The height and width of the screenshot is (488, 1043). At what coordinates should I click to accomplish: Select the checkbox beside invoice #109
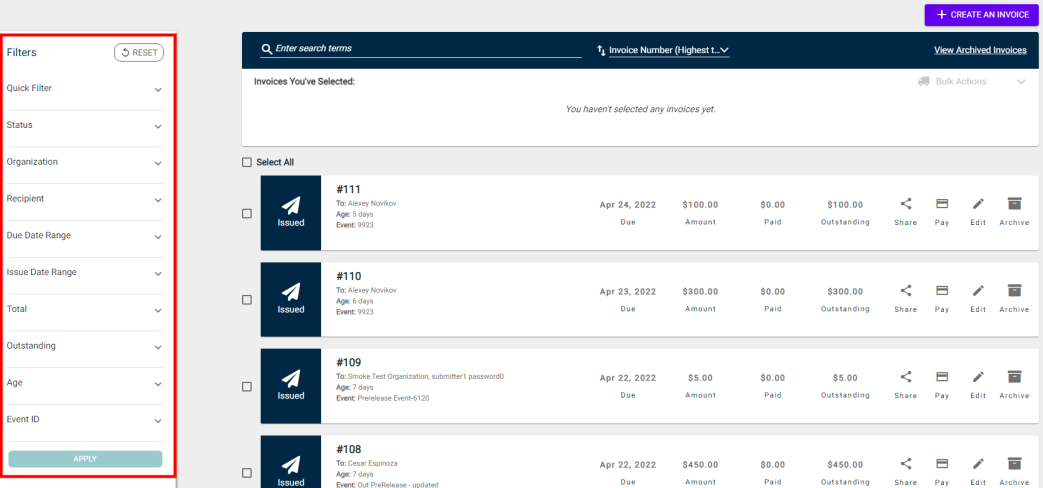247,386
